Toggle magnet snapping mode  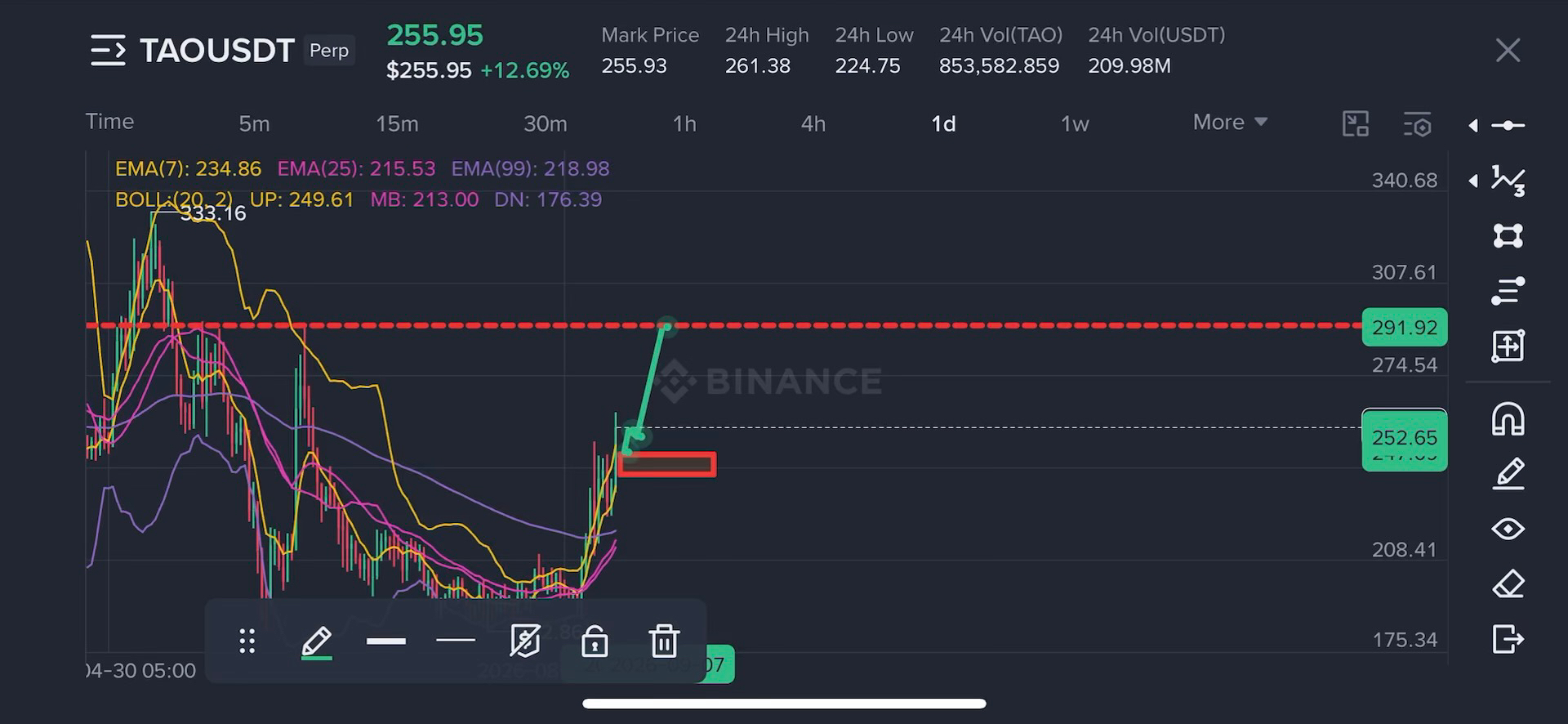[1508, 419]
